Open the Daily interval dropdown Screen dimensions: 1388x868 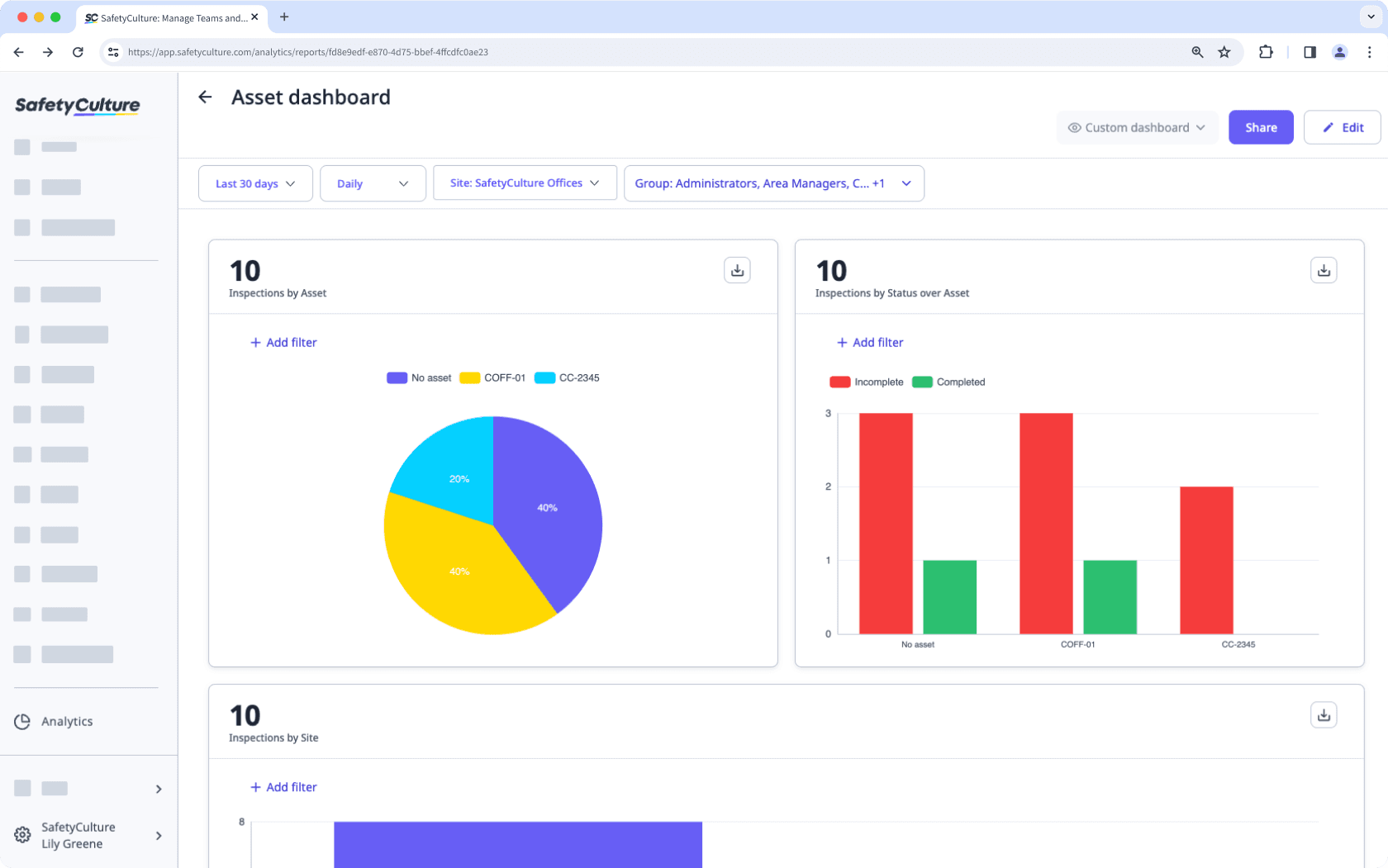tap(373, 183)
